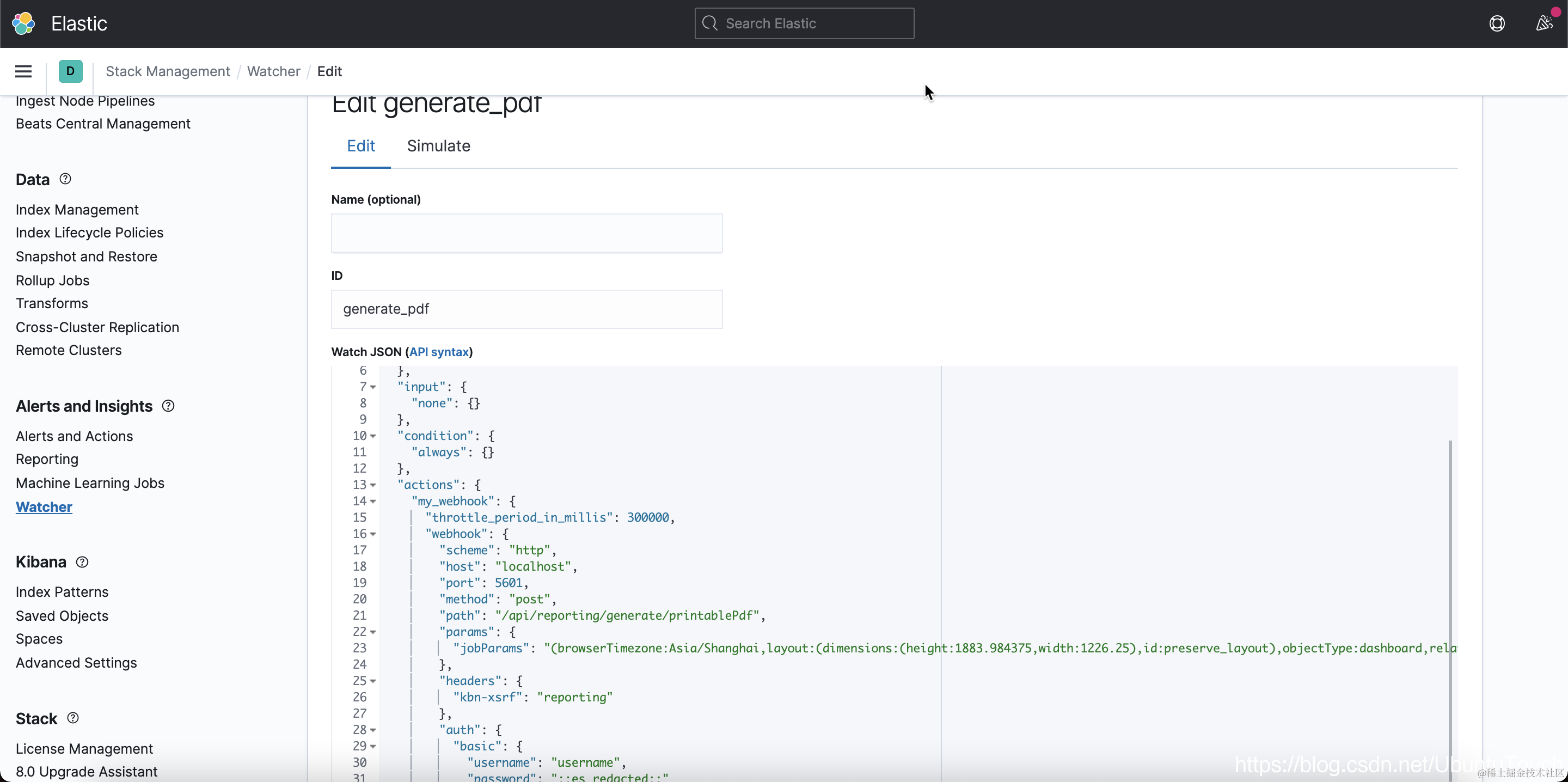Open the help lifebuoy icon

pos(1497,23)
